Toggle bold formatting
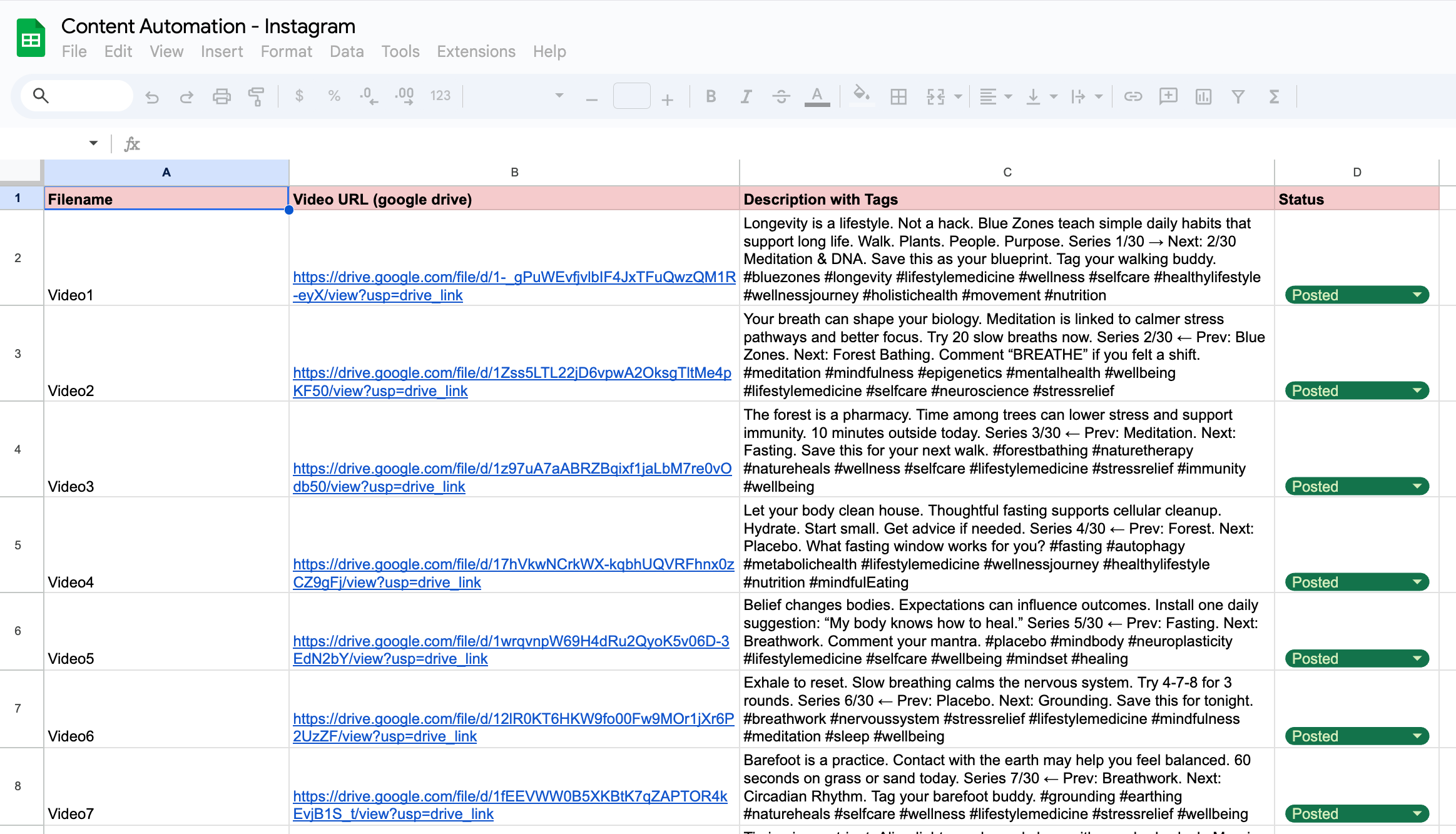The height and width of the screenshot is (834, 1456). [711, 96]
